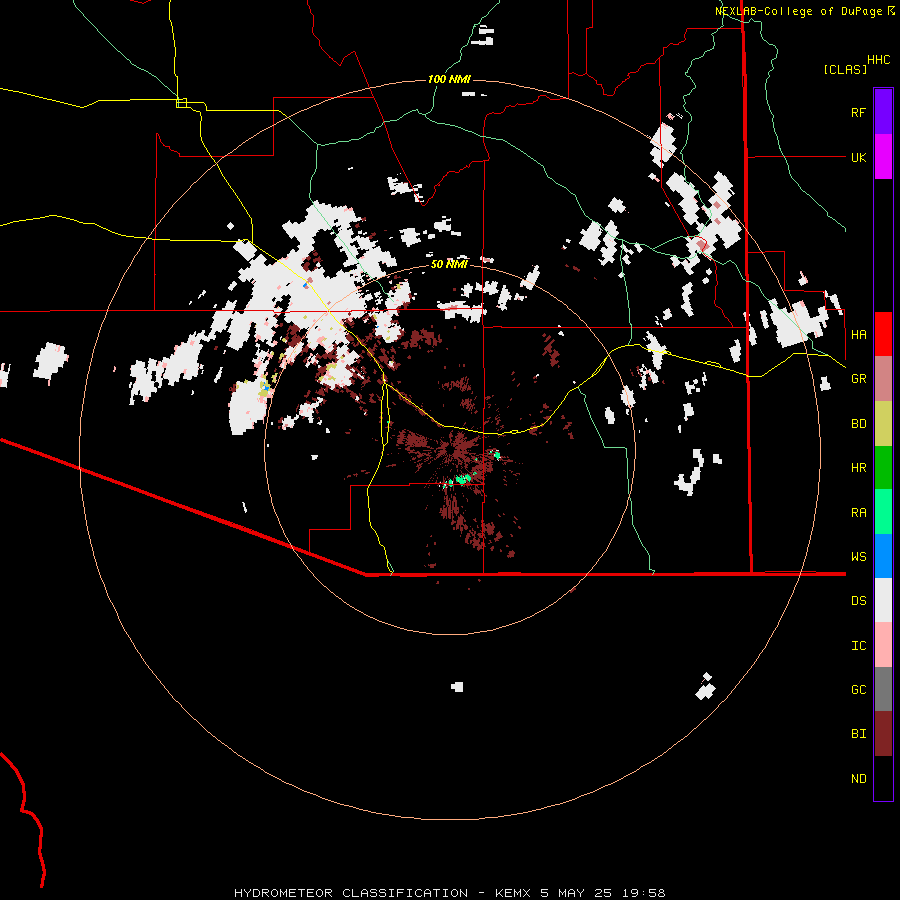Click the HR green legend swatch
900x900 pixels.
883,468
